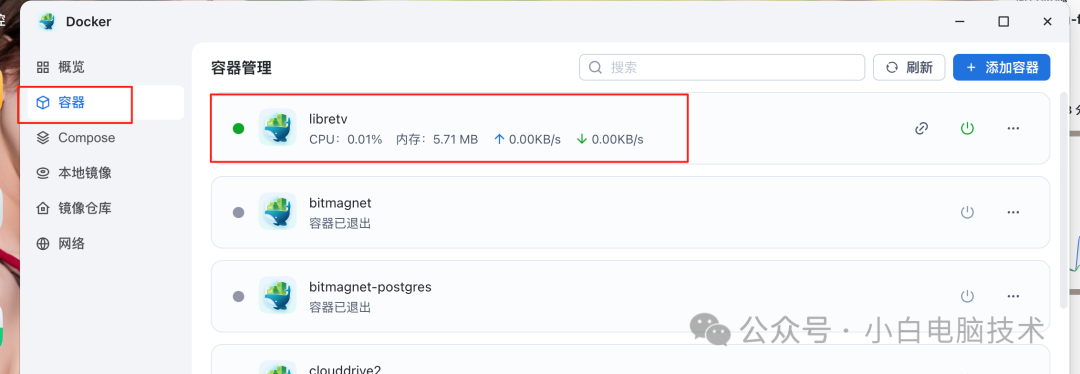Viewport: 1080px width, 374px height.
Task: Click the 网络 globe icon
Action: coord(43,243)
